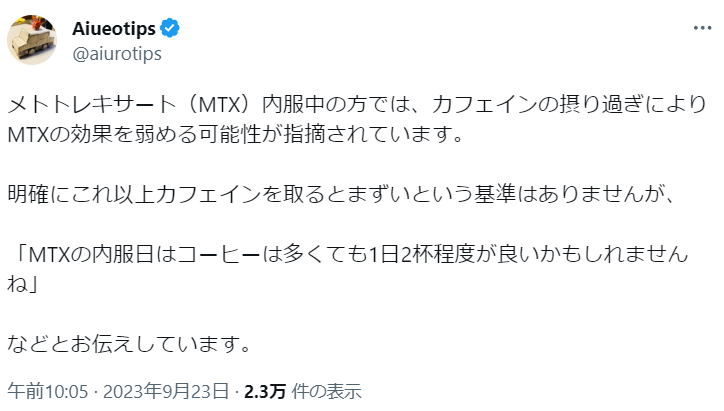Click the 件の表示 views label

pos(325,390)
